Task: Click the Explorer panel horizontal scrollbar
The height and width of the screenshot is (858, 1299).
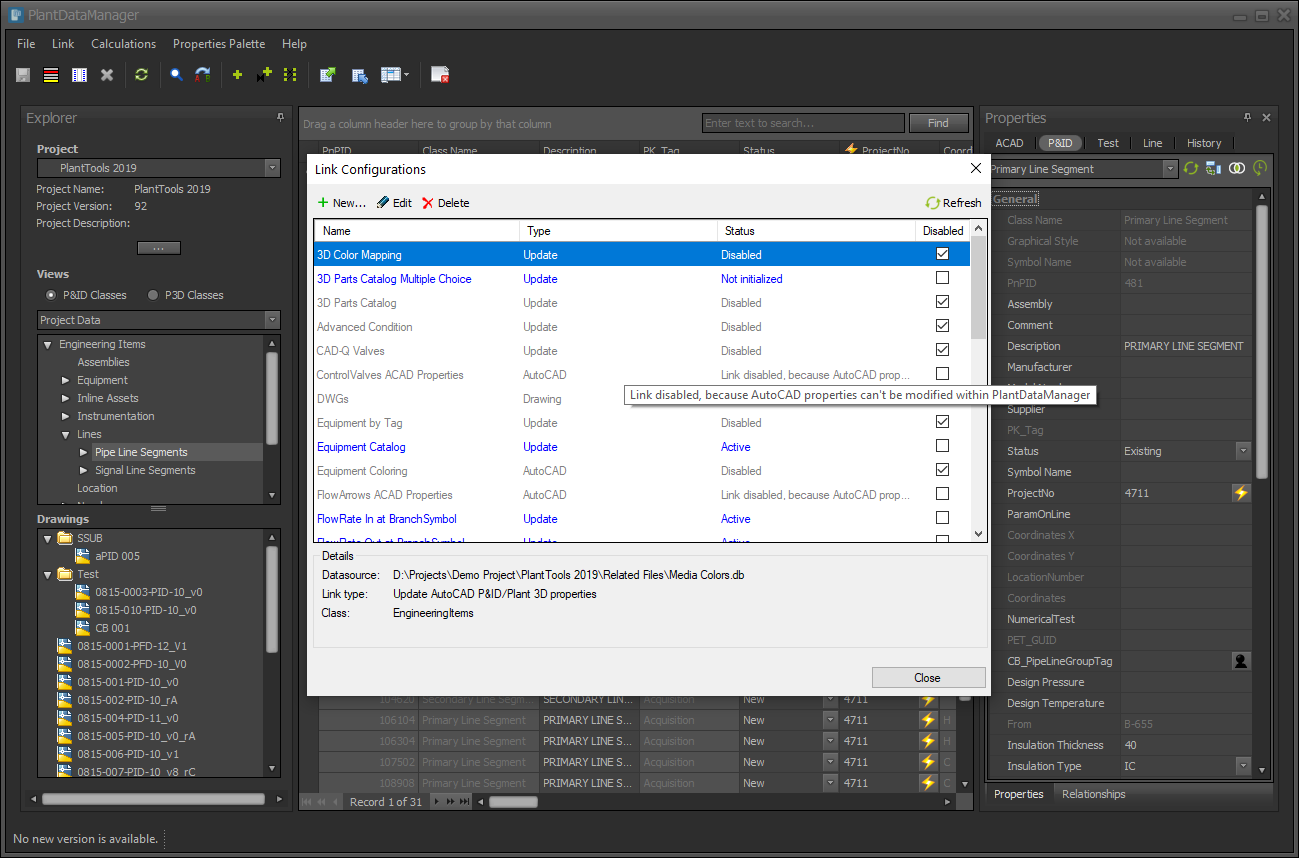Action: [x=153, y=799]
